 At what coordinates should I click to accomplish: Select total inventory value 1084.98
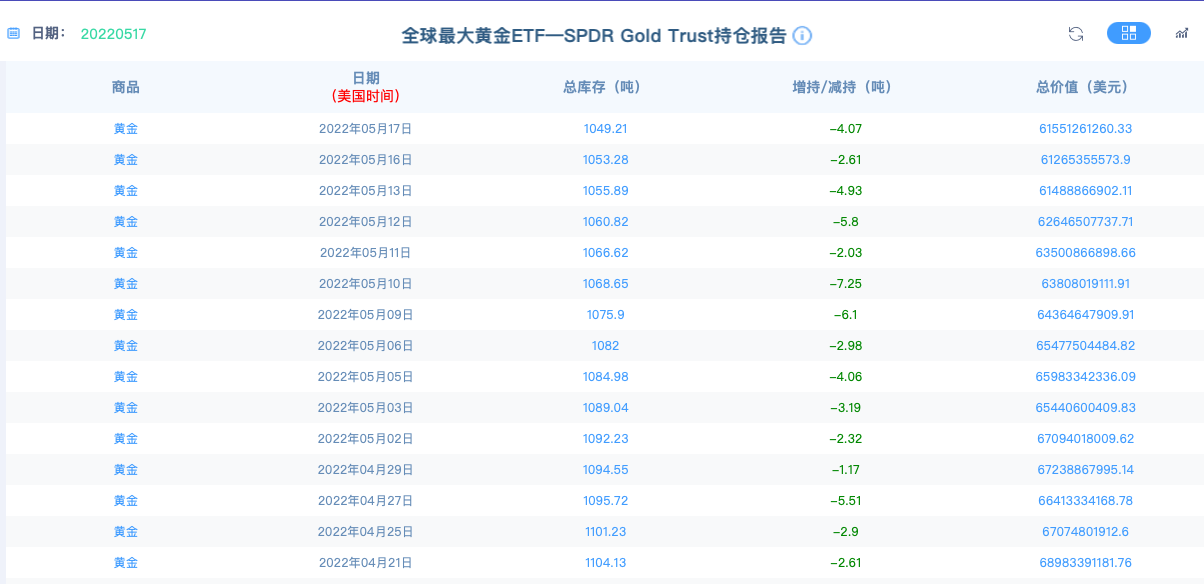[x=605, y=377]
